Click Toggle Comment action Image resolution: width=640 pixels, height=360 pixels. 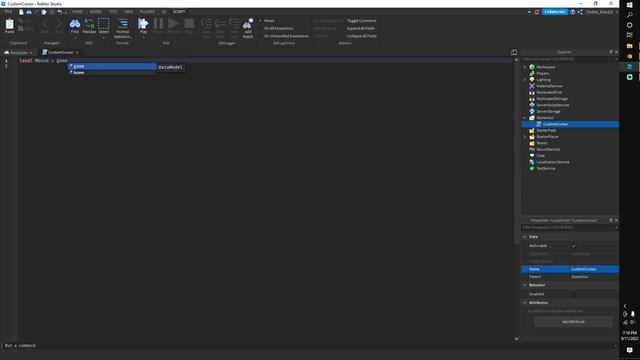click(x=361, y=20)
